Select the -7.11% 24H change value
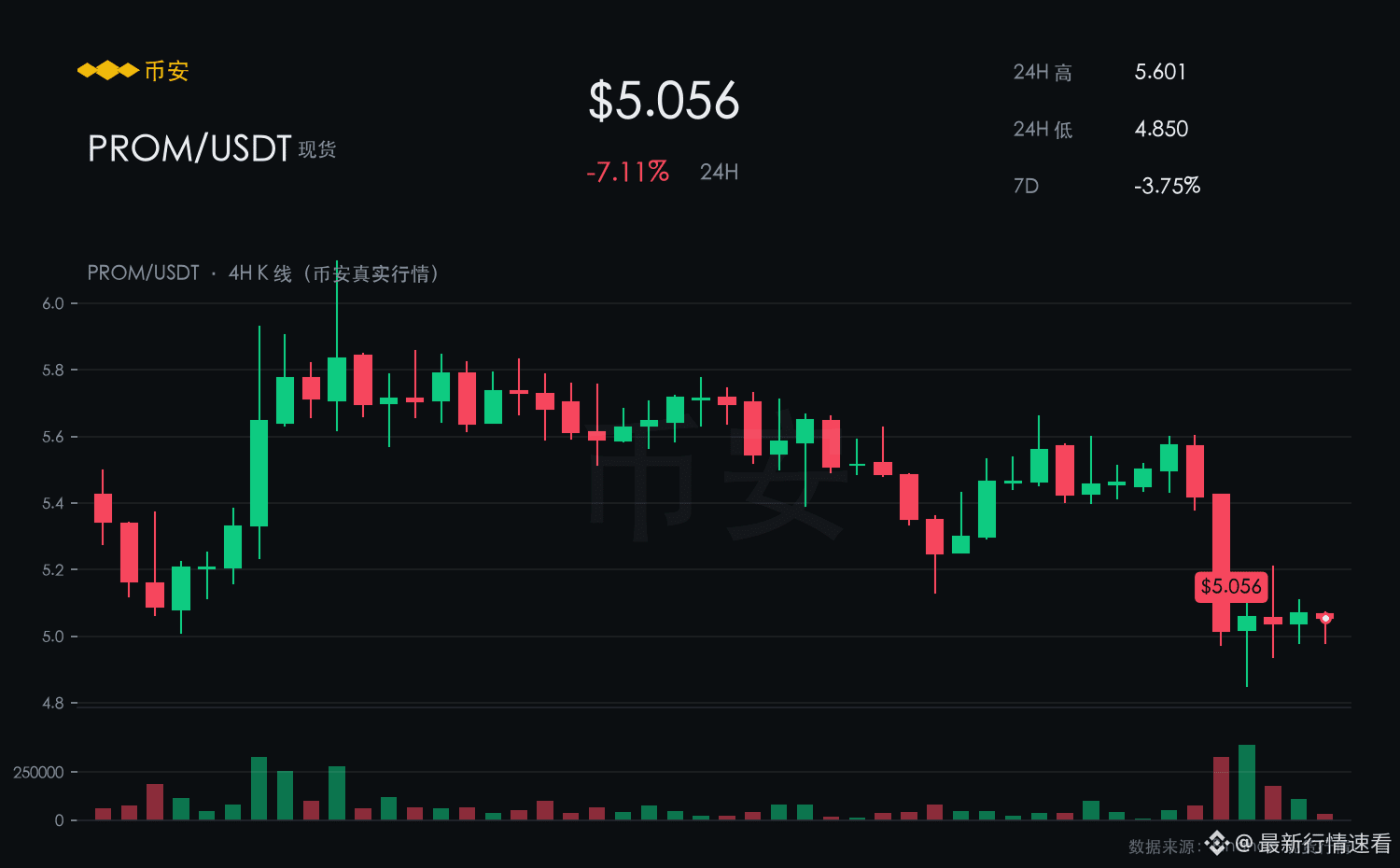 (627, 172)
